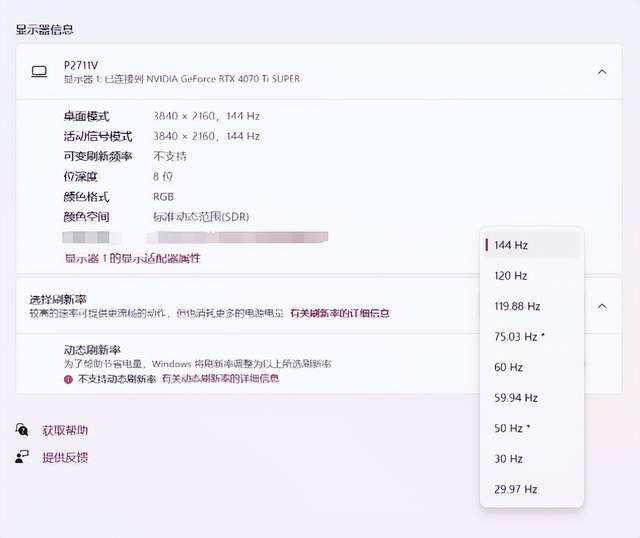The width and height of the screenshot is (640, 538).
Task: Click the 活动信号模式 resolution value
Action: 207,136
